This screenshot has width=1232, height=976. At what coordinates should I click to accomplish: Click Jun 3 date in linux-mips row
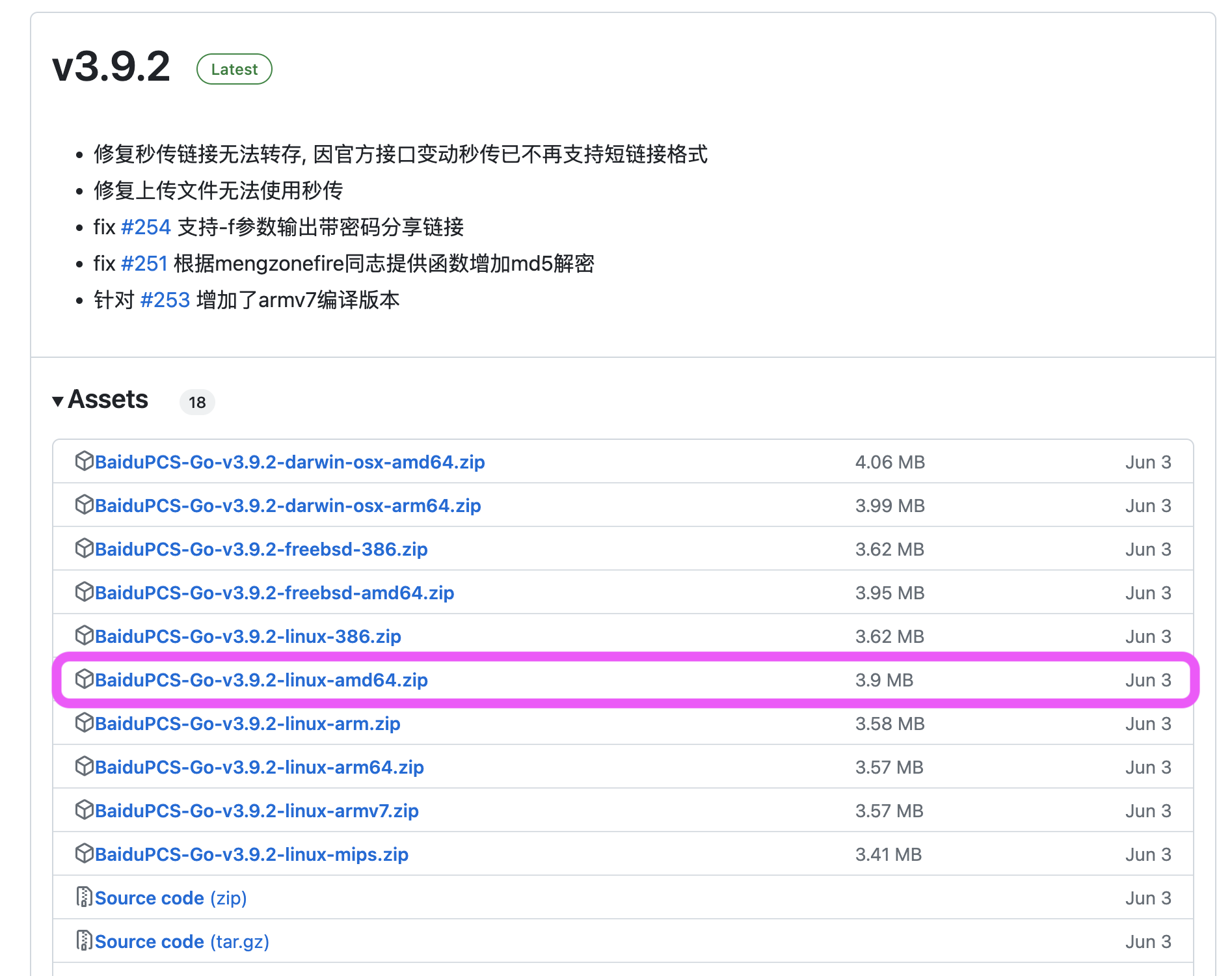tap(1148, 854)
